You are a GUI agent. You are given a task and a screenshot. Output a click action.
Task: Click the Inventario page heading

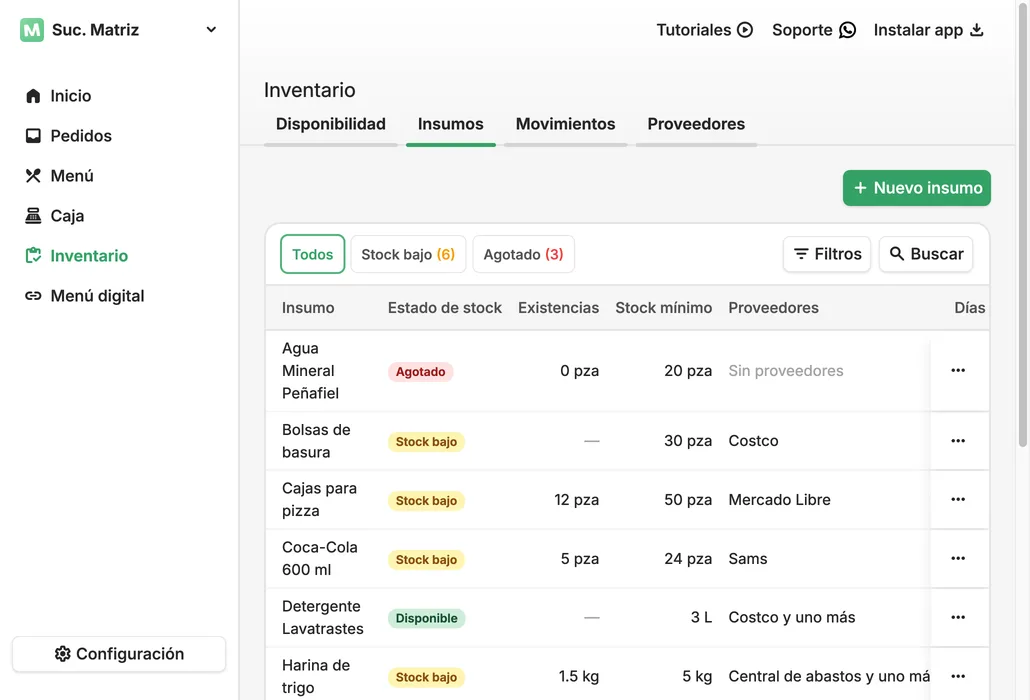pos(309,90)
